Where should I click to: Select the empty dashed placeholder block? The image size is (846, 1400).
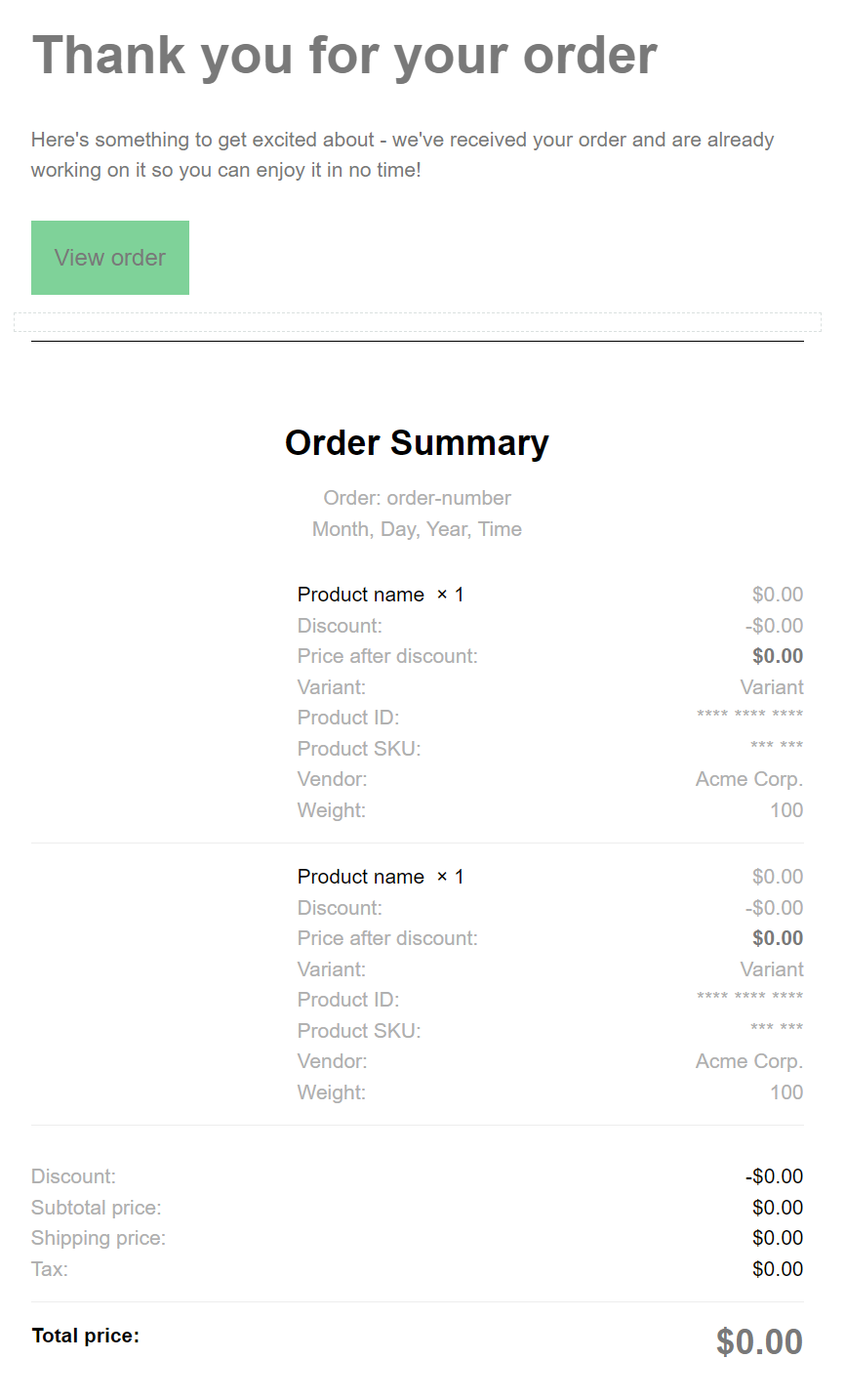tap(418, 322)
